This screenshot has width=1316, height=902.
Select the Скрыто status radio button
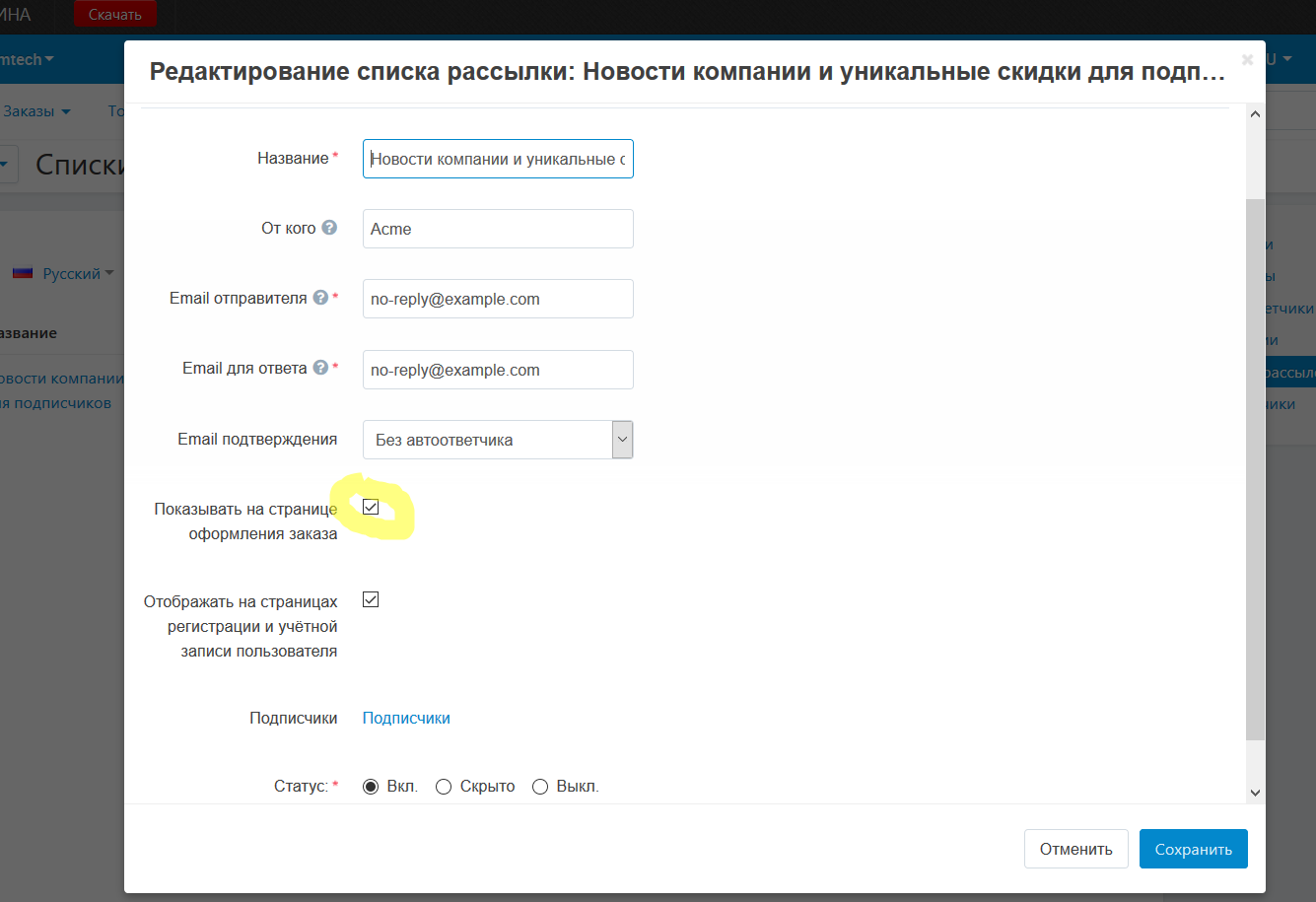[x=444, y=787]
